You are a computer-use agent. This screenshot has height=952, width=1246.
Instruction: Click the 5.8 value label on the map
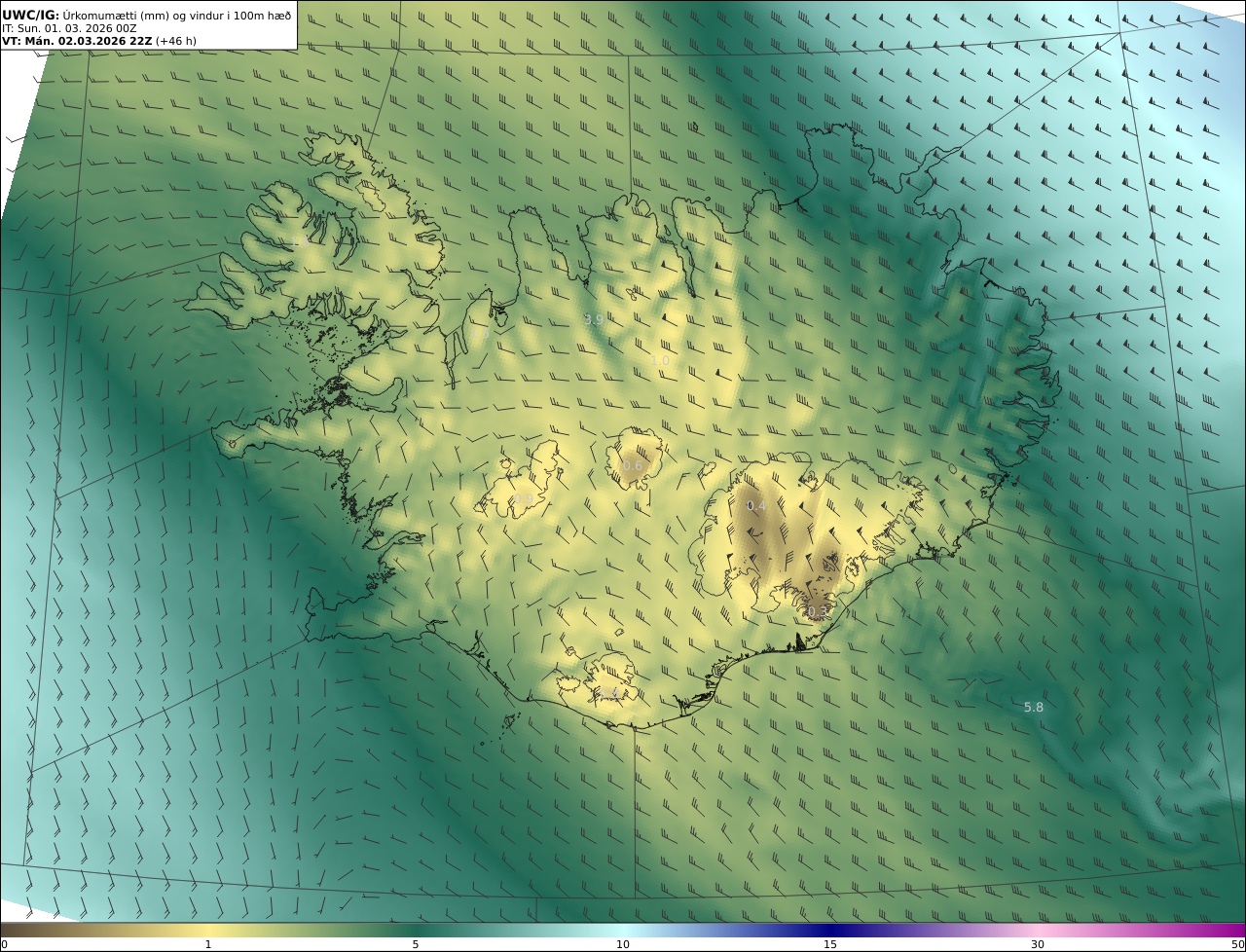(x=1034, y=708)
